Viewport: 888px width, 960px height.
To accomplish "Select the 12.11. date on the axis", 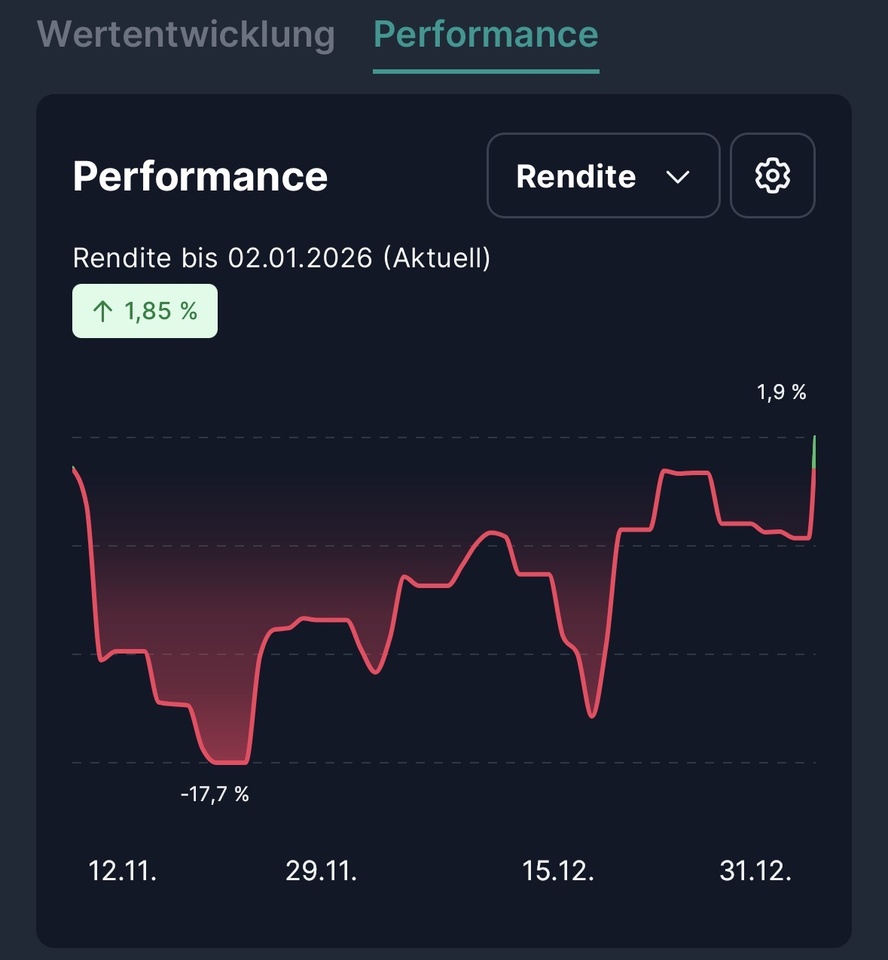I will pyautogui.click(x=123, y=871).
